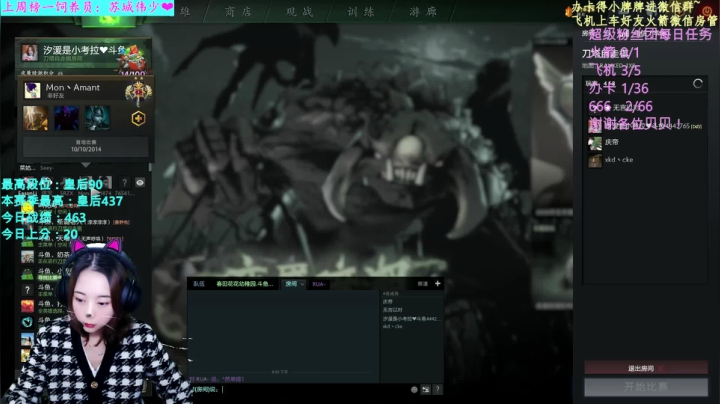The height and width of the screenshot is (404, 720).
Task: Focus the lobby chat input field
Action: tap(298, 389)
